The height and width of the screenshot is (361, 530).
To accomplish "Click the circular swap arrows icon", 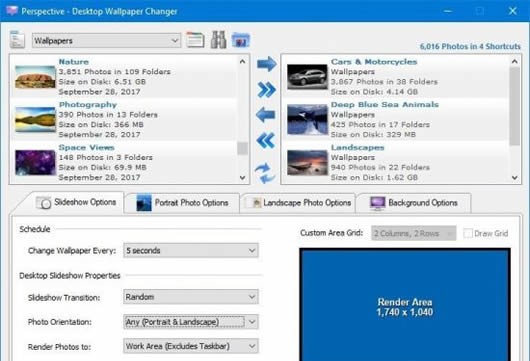I will click(265, 173).
